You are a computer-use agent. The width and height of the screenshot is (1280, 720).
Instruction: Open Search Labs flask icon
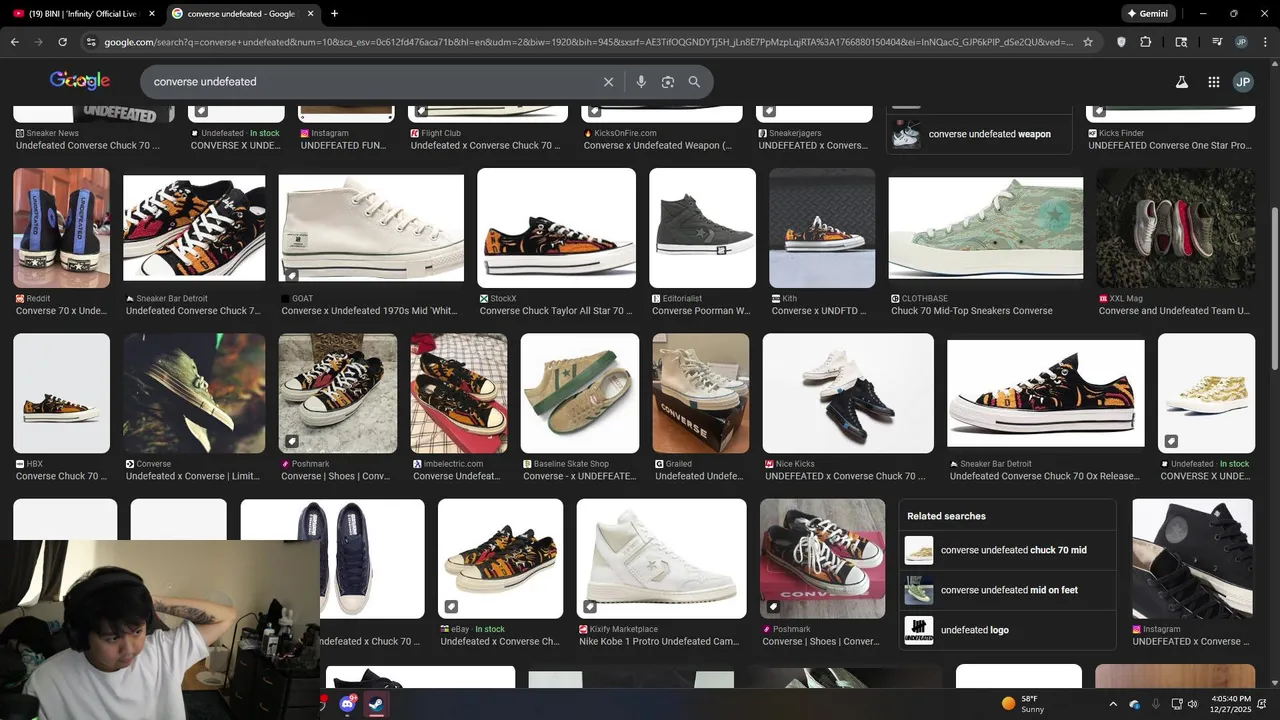[x=1181, y=82]
